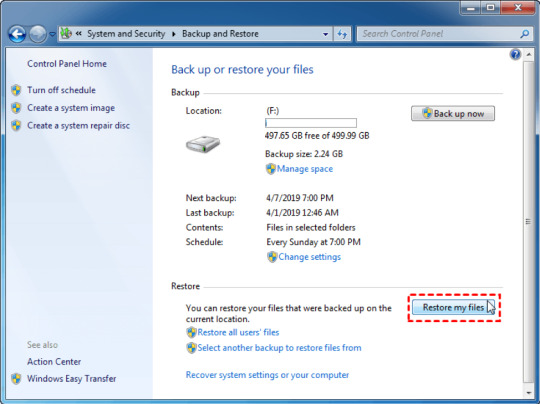
Task: Click the greyed forward navigation arrow
Action: click(x=38, y=34)
